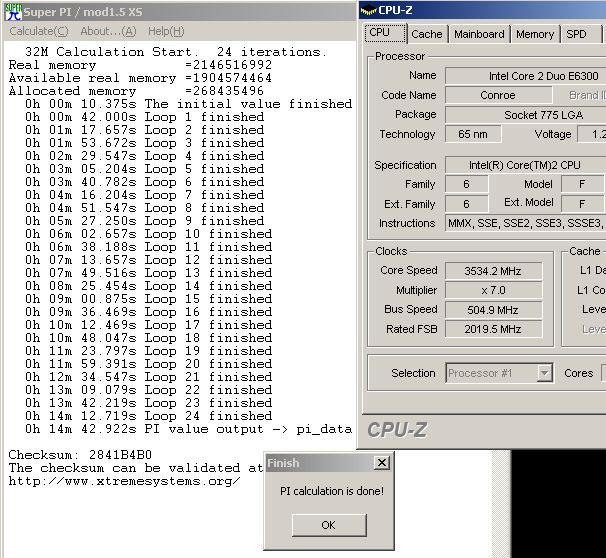Click the Super PI / mod1.5 XS title bar

(x=180, y=12)
